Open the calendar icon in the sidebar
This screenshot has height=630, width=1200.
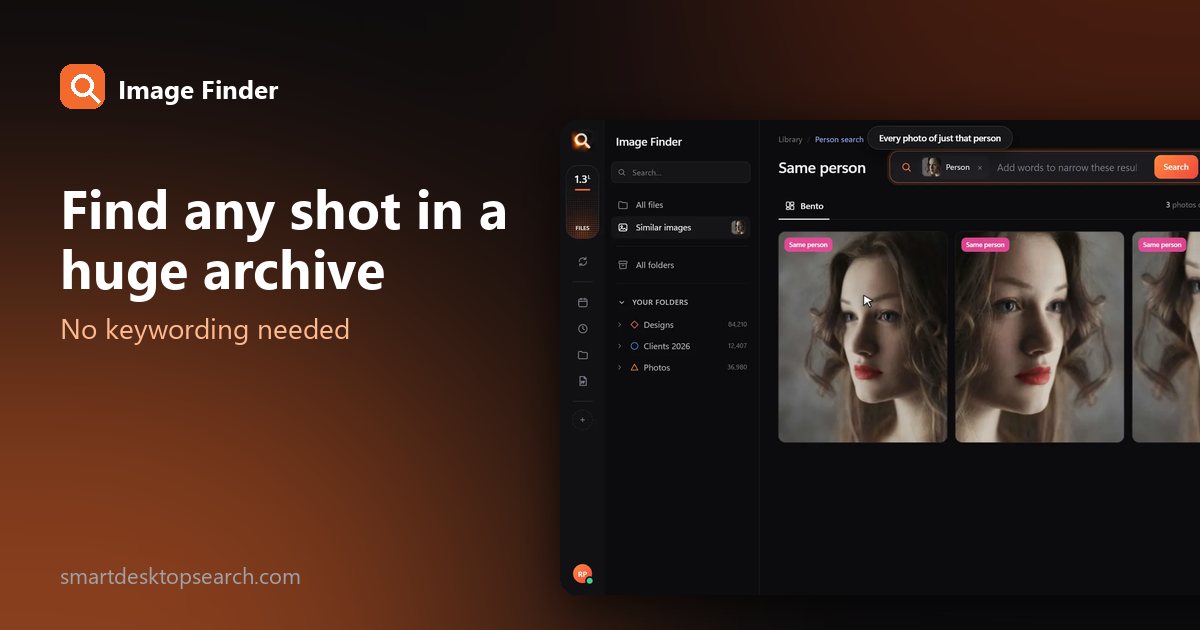click(x=582, y=302)
